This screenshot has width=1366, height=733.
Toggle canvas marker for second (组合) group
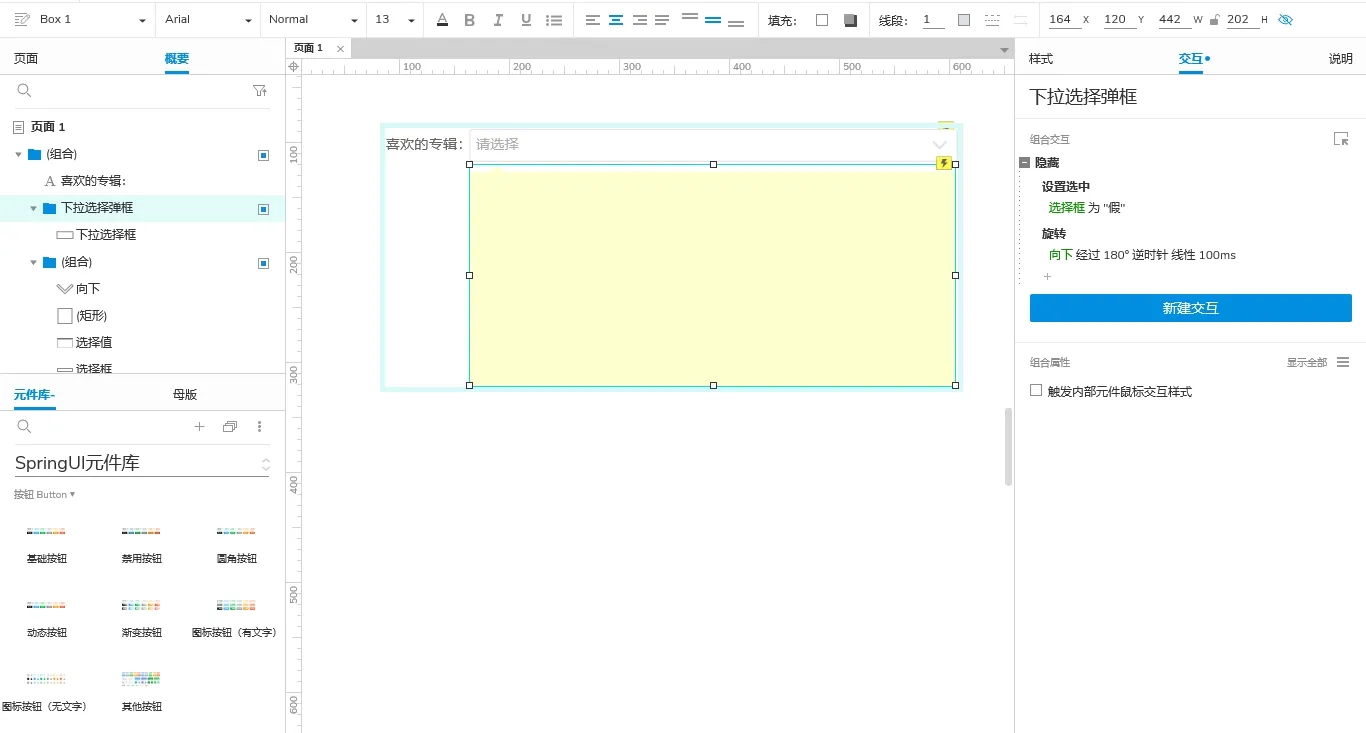tap(264, 263)
